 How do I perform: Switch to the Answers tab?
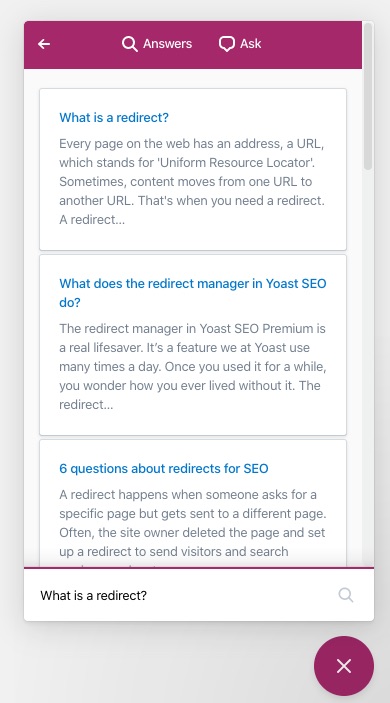click(157, 44)
